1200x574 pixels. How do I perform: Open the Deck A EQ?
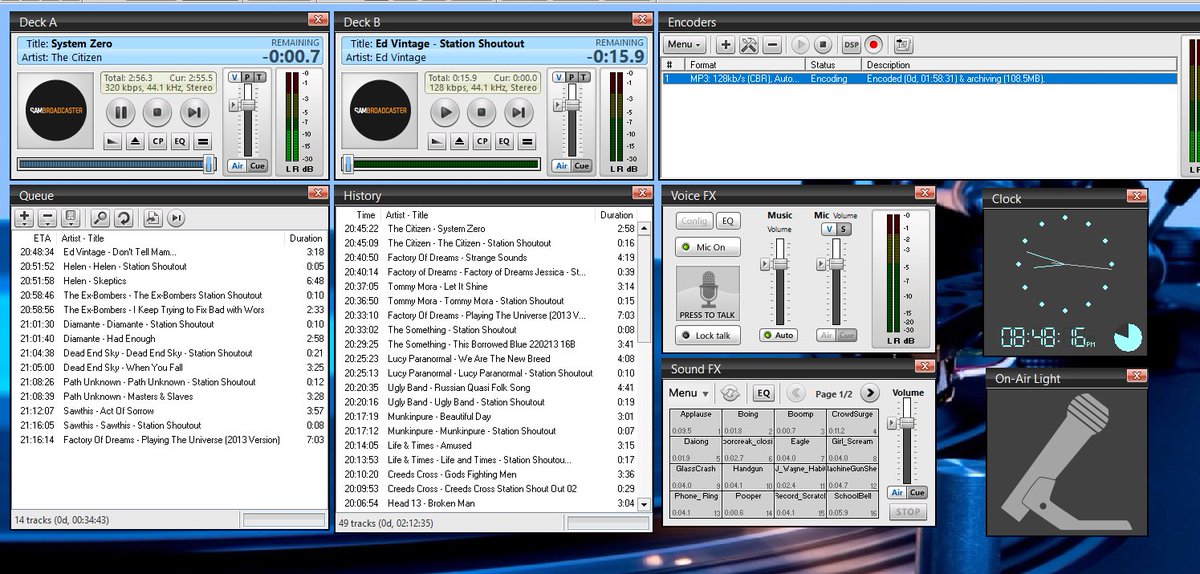[x=181, y=142]
